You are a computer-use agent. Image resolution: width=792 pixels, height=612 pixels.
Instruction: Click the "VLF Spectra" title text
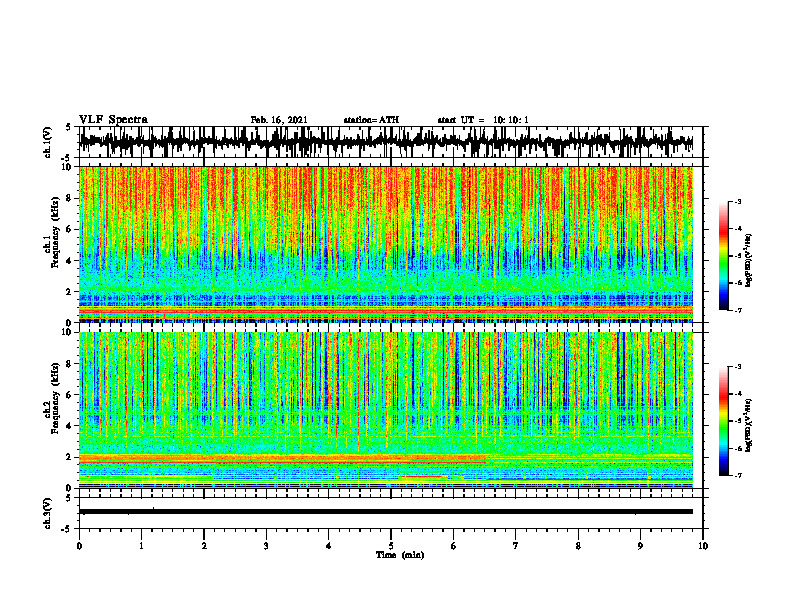pos(113,120)
